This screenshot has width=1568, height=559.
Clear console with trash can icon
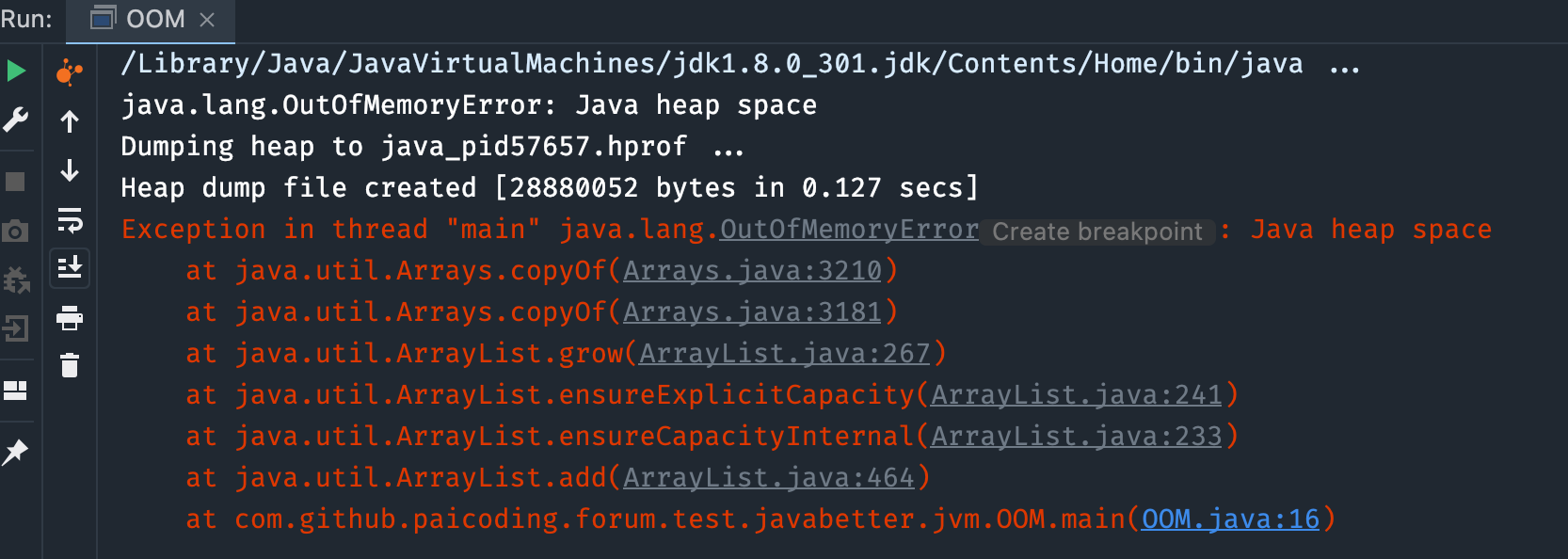70,365
